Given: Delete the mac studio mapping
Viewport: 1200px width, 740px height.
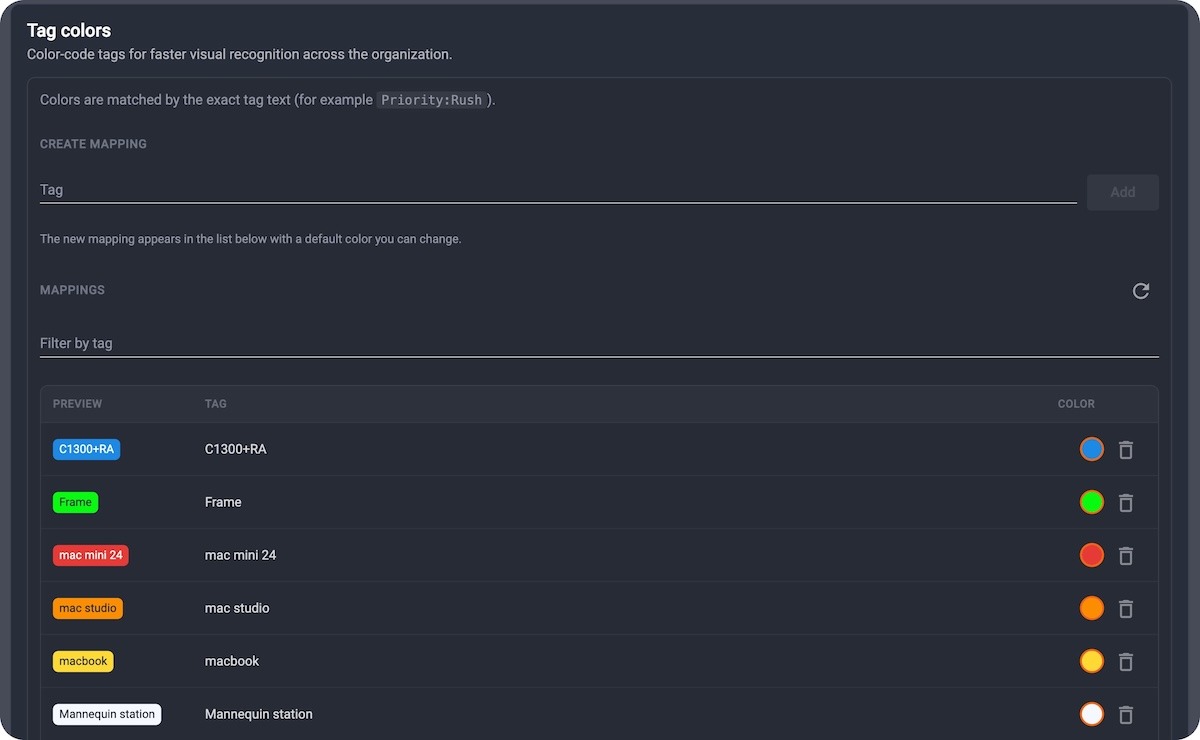Looking at the screenshot, I should pos(1126,608).
